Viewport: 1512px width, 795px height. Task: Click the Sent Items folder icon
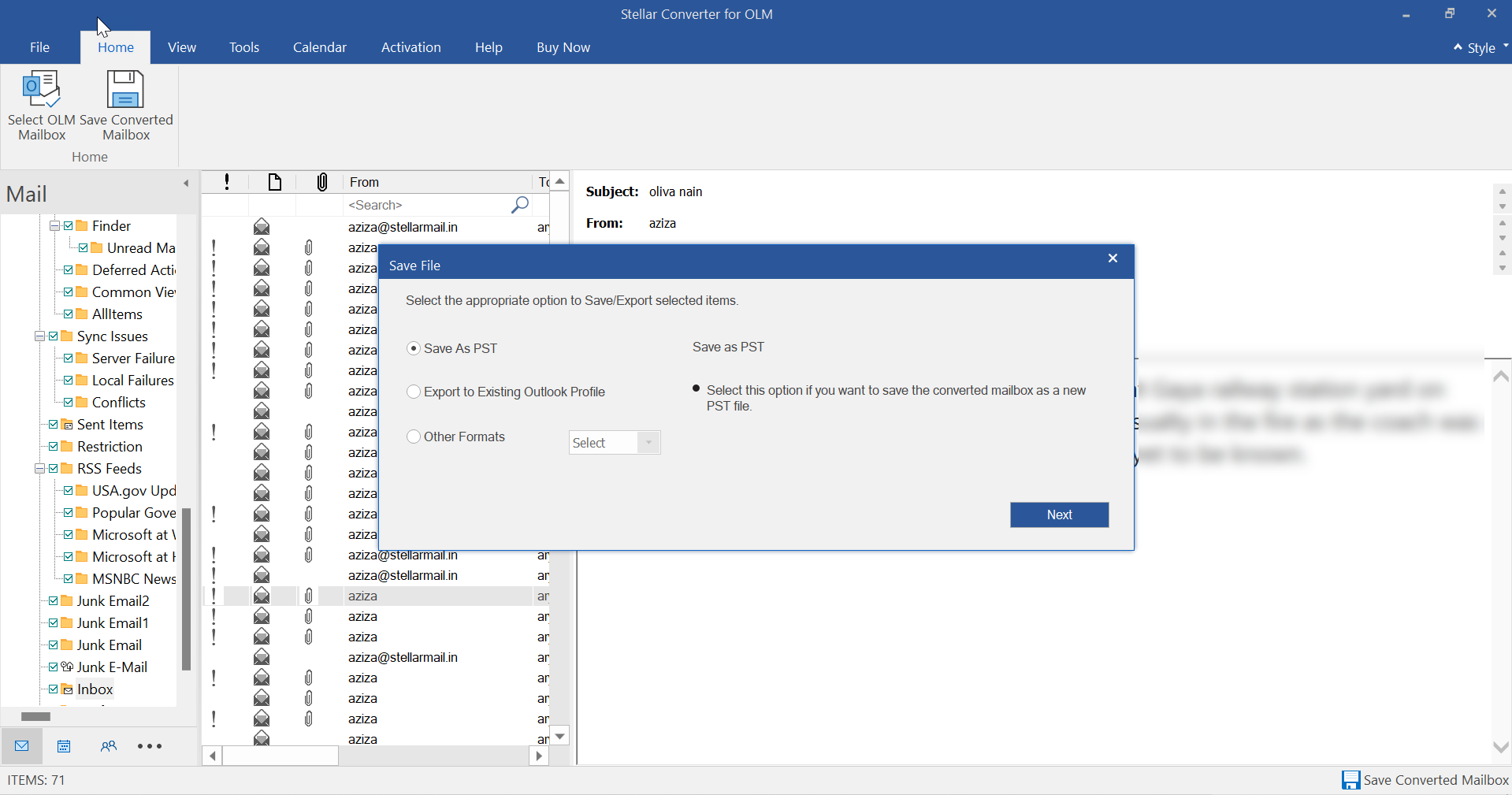click(67, 425)
